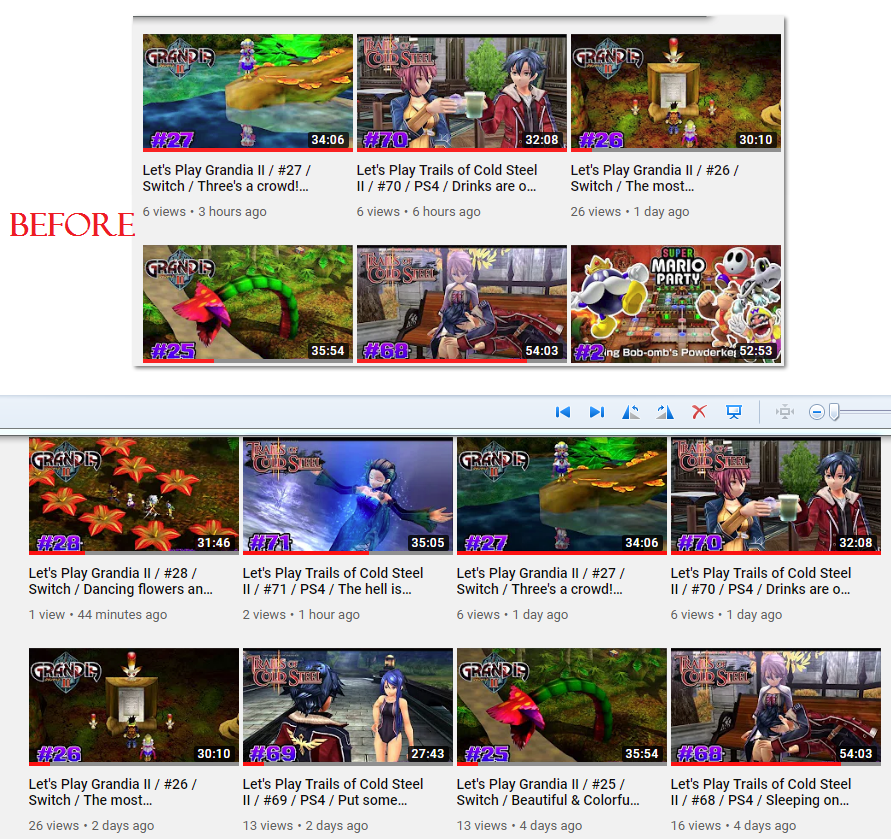Click the '2 views • 1 hour ago' text

pos(301,614)
